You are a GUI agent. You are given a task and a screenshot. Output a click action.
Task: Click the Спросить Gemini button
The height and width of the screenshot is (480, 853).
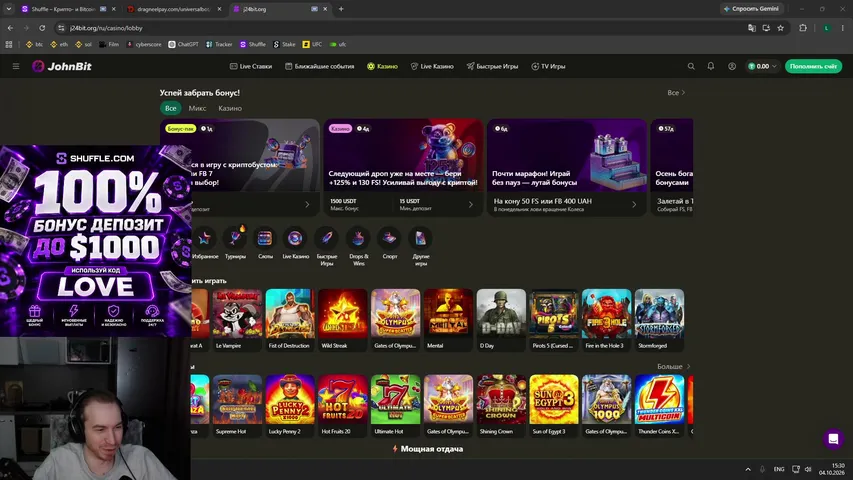point(752,9)
